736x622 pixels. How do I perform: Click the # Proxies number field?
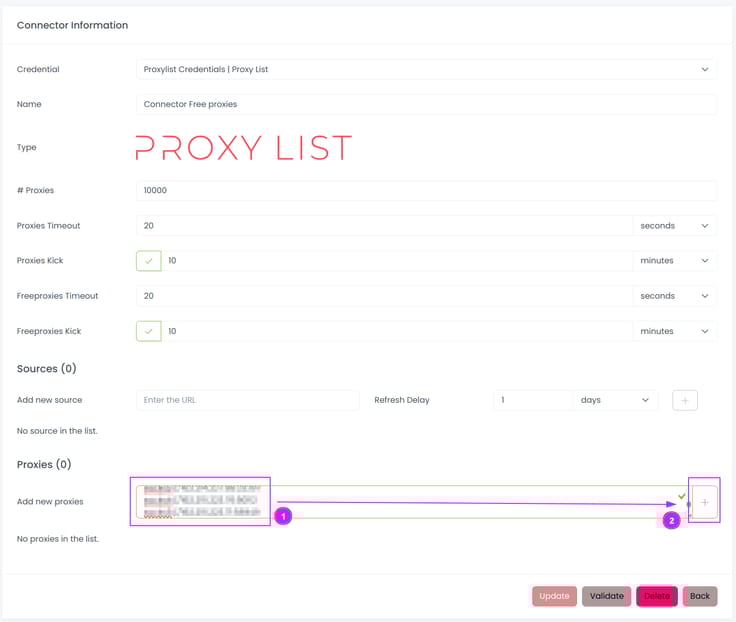point(426,190)
